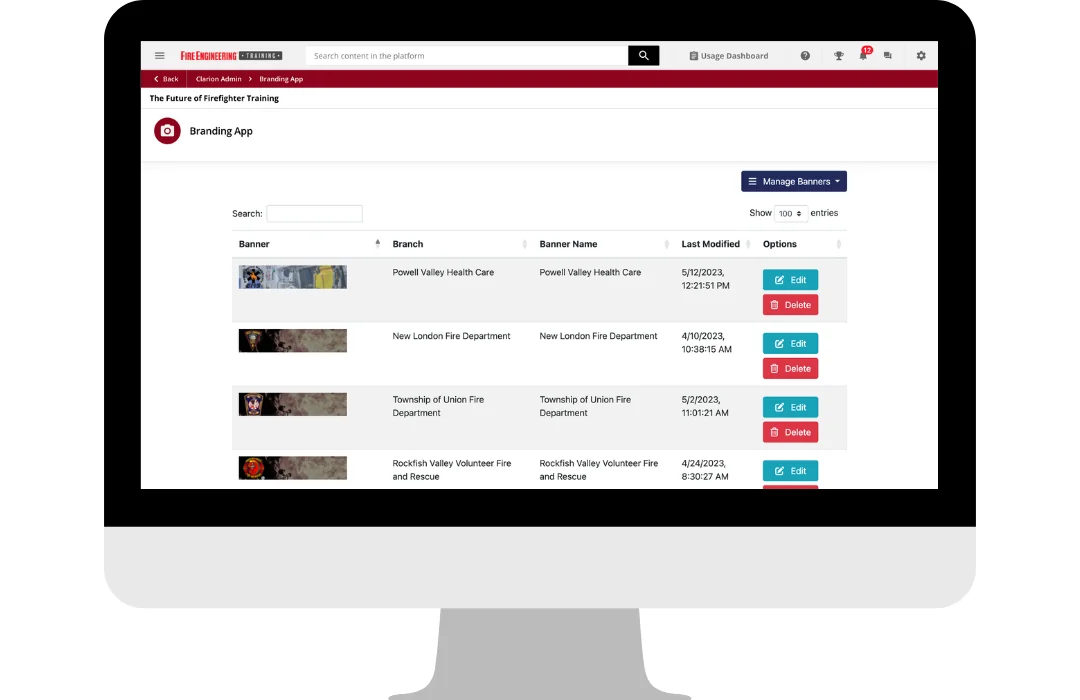Go to Clarion Admin breadcrumb

click(x=216, y=79)
